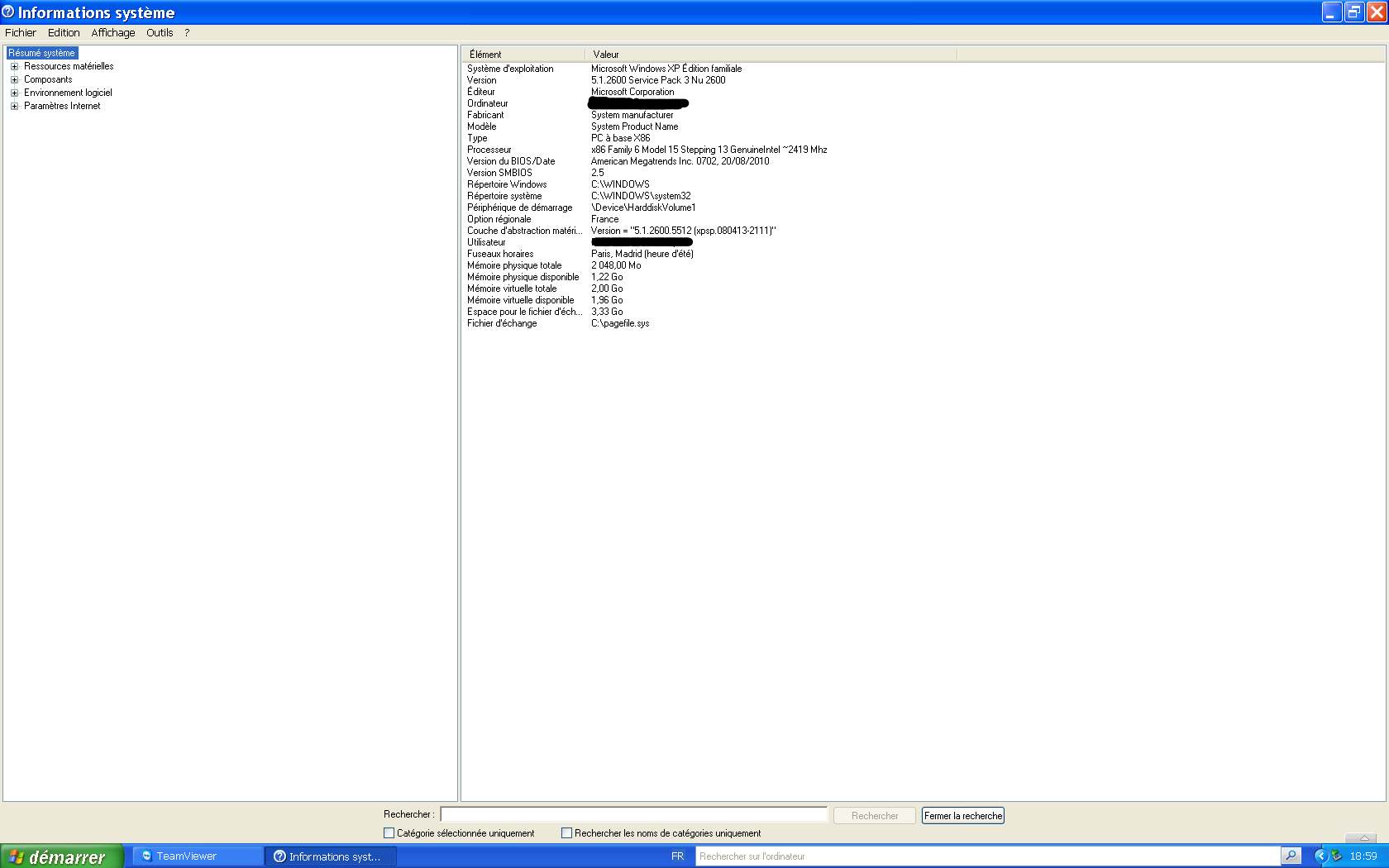Click the "\Device\HarddiskVolume1" value
The width and height of the screenshot is (1389, 868).
643,207
